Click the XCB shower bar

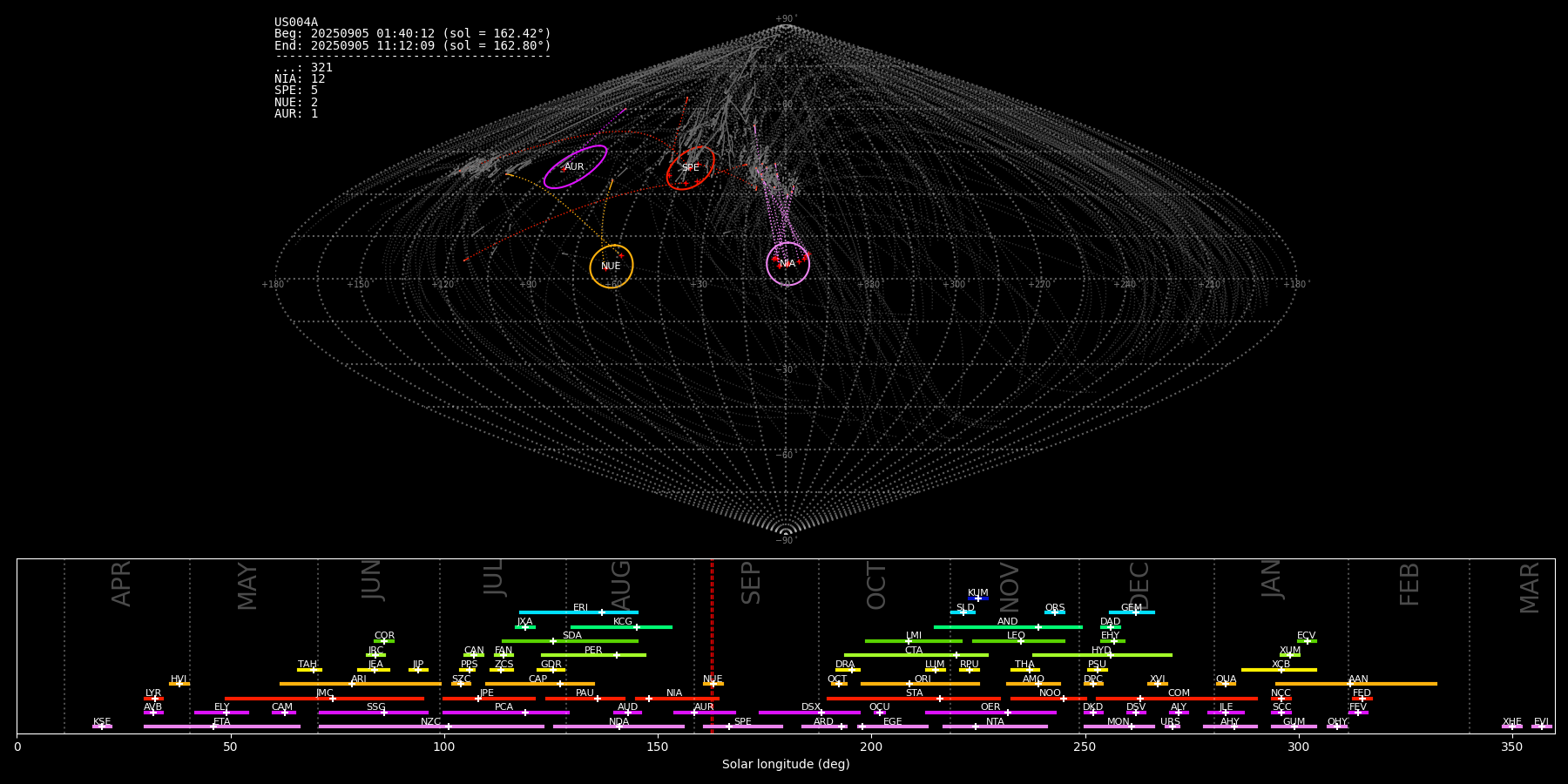(x=1279, y=670)
